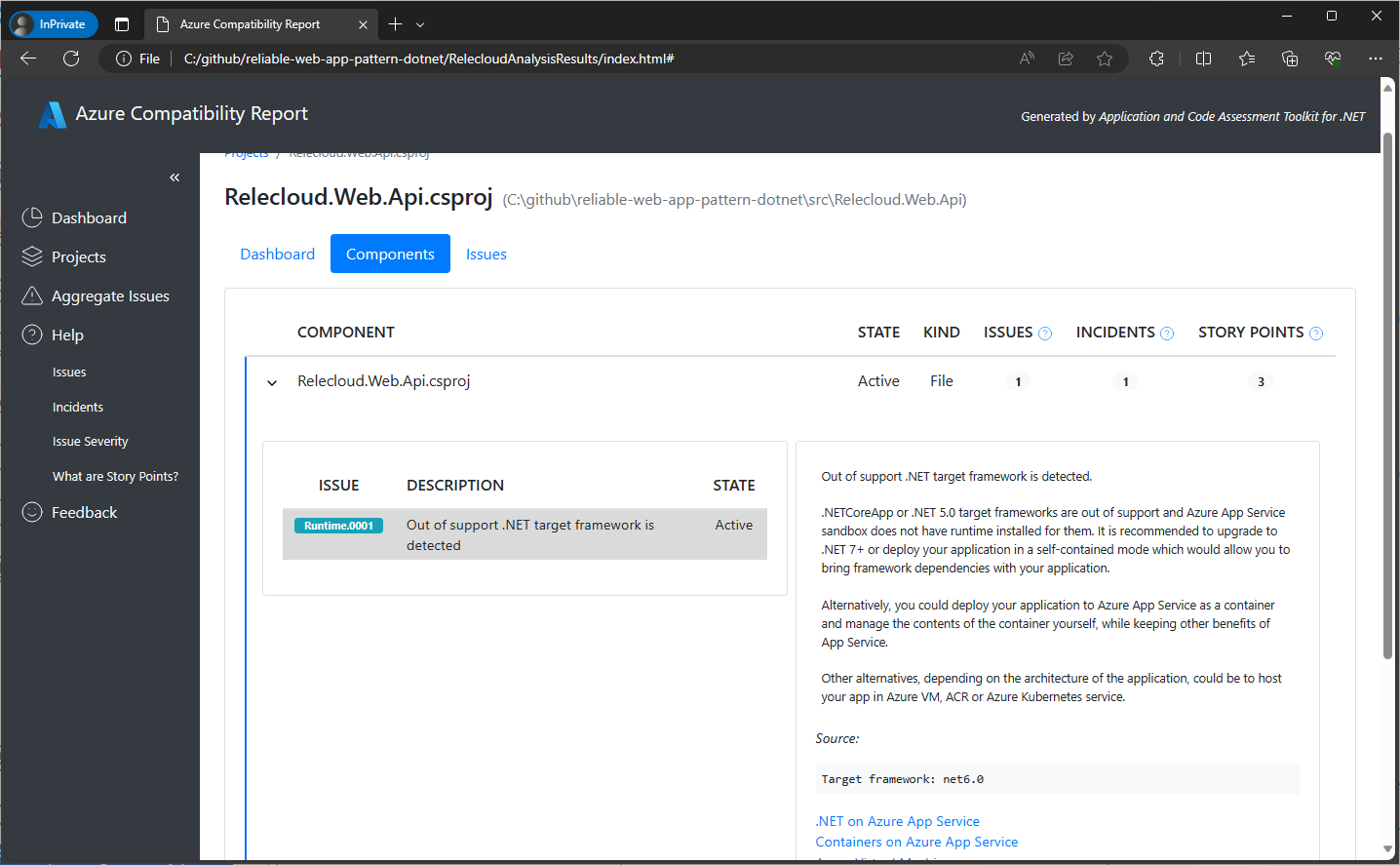Viewport: 1400px width, 865px height.
Task: Click the address bar URL field
Action: pyautogui.click(x=427, y=58)
